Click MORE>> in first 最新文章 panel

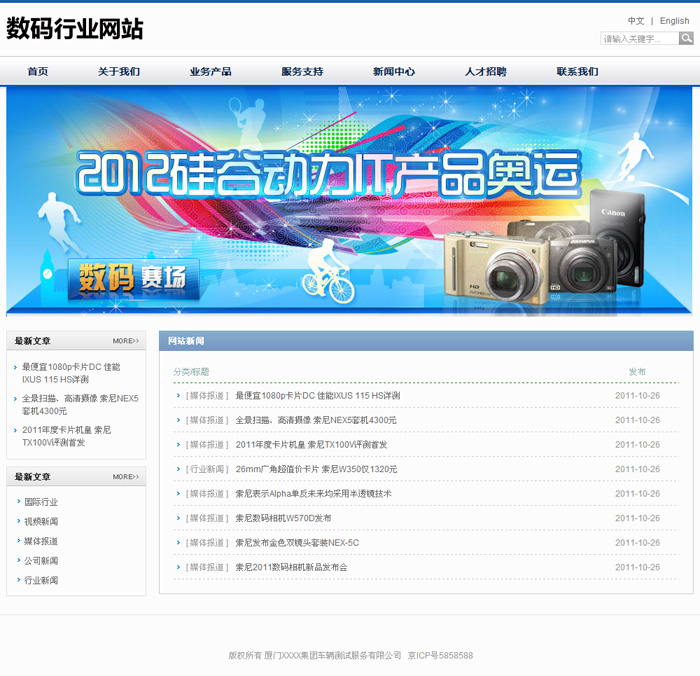125,341
